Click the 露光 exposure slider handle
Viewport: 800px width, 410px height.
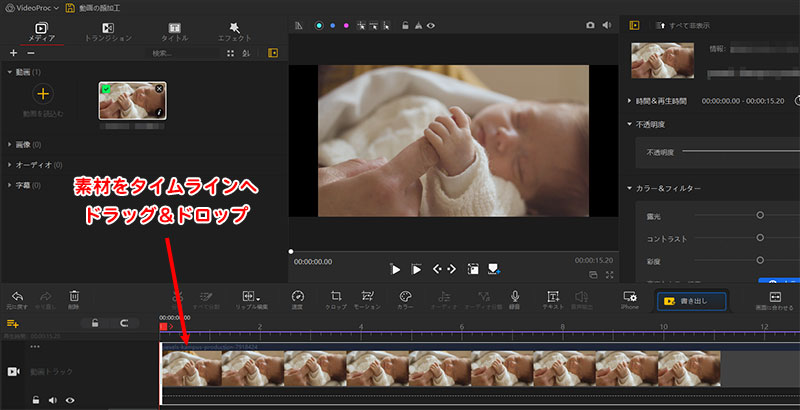click(x=760, y=215)
